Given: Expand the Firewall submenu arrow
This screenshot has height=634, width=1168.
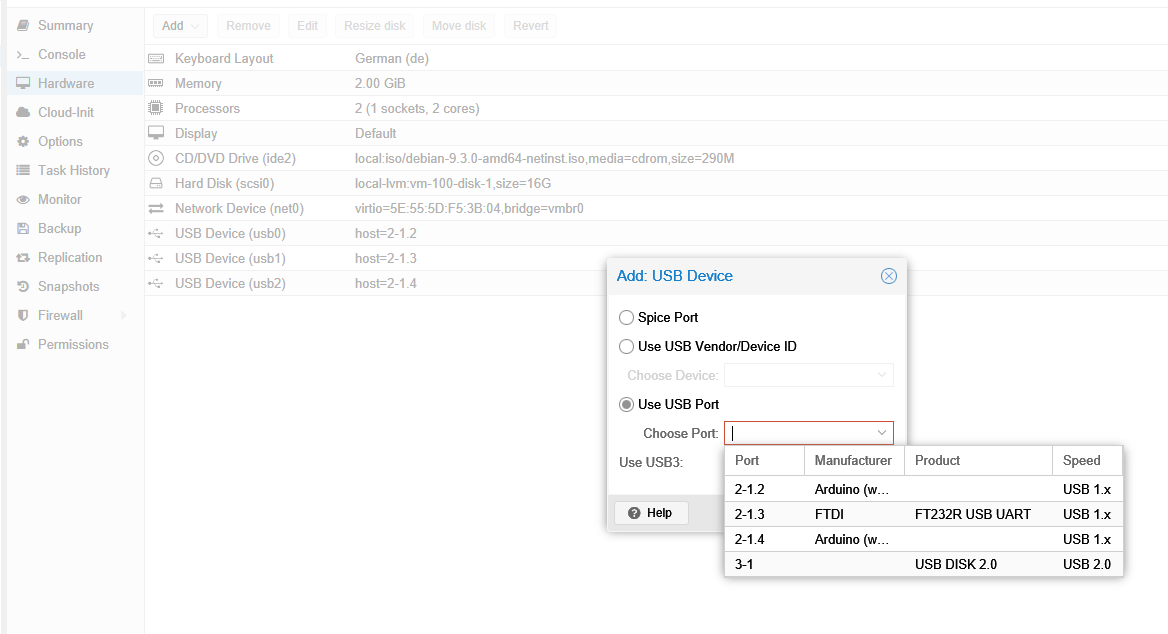Looking at the screenshot, I should (x=124, y=316).
